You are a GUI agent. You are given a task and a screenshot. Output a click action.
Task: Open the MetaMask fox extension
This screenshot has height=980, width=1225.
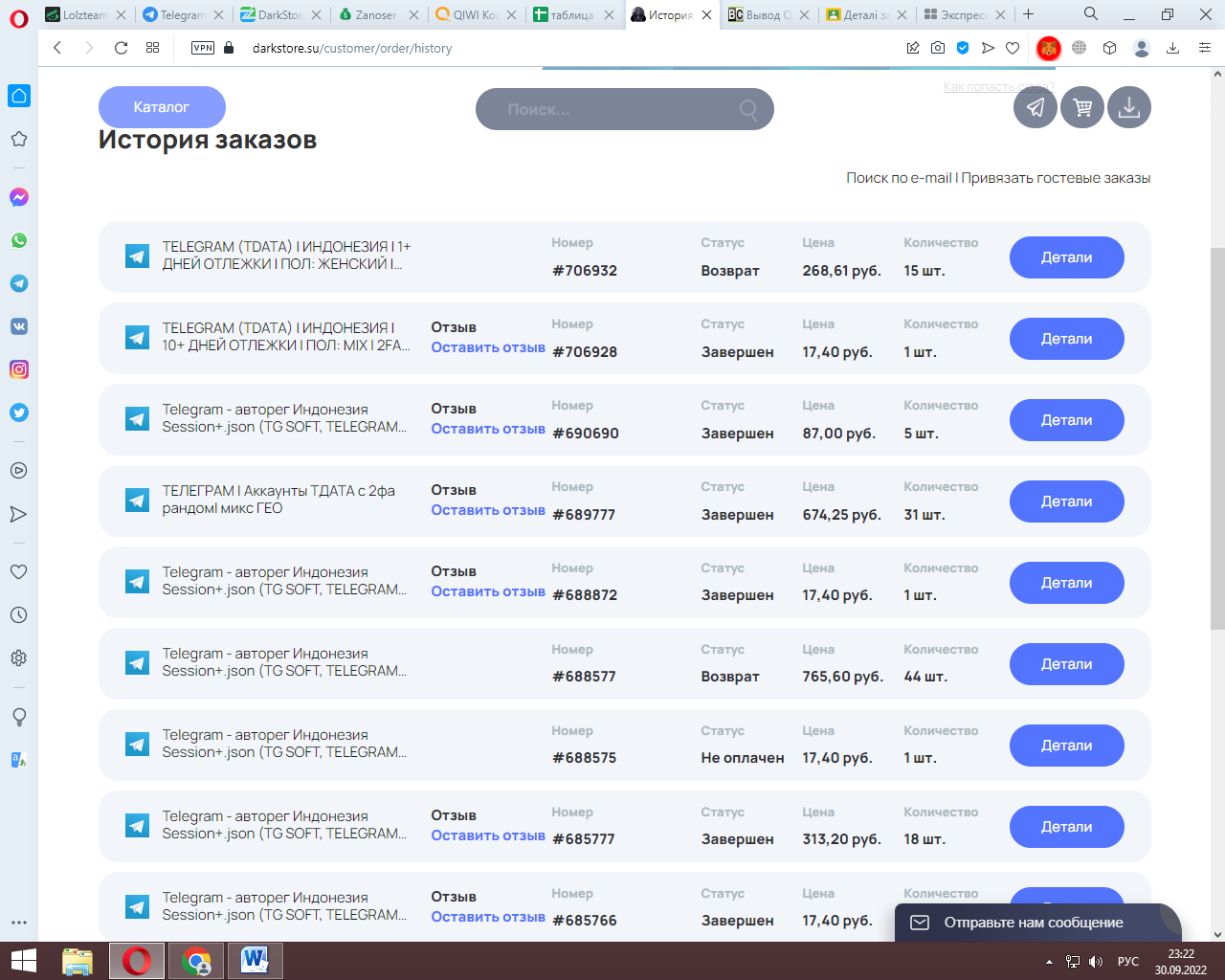click(x=1049, y=48)
